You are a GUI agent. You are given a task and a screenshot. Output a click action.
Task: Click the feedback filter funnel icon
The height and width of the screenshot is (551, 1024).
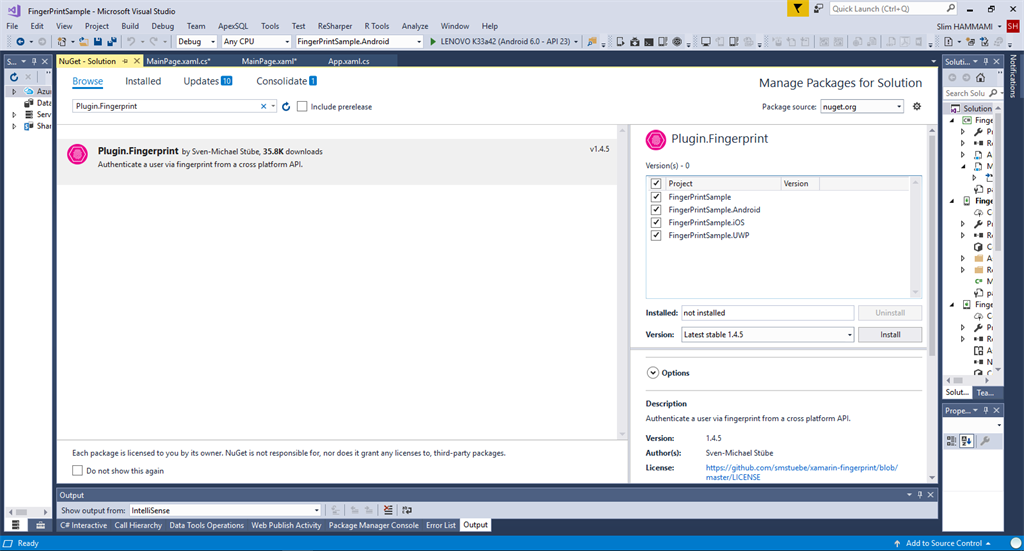tap(797, 8)
